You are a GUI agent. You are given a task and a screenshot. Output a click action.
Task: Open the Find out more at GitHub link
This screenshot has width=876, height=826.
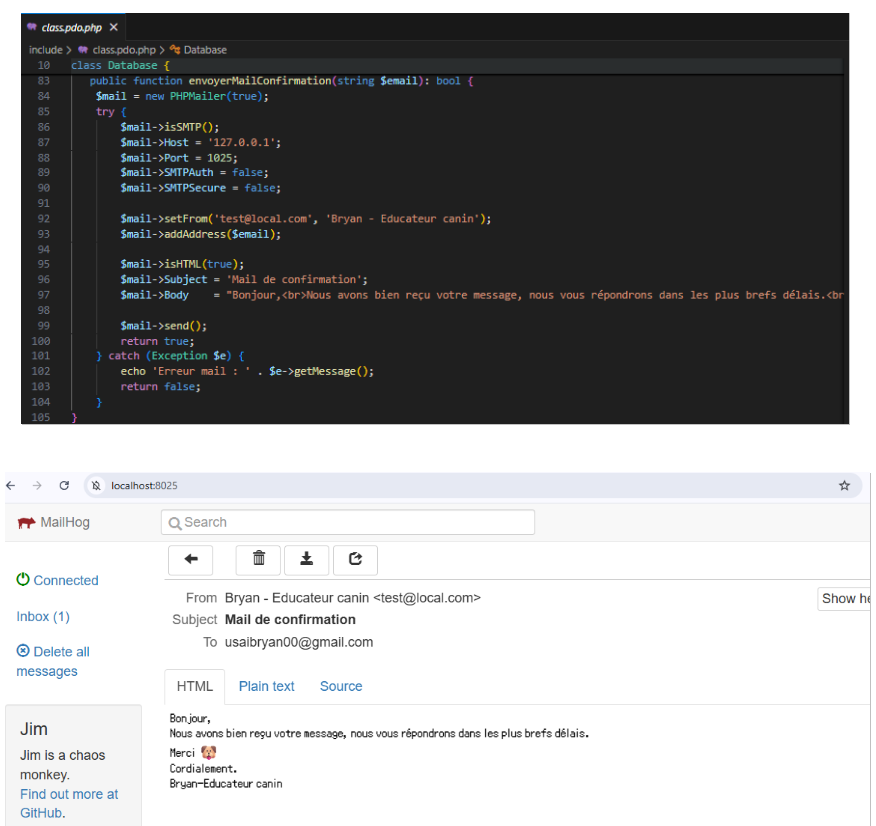click(69, 803)
